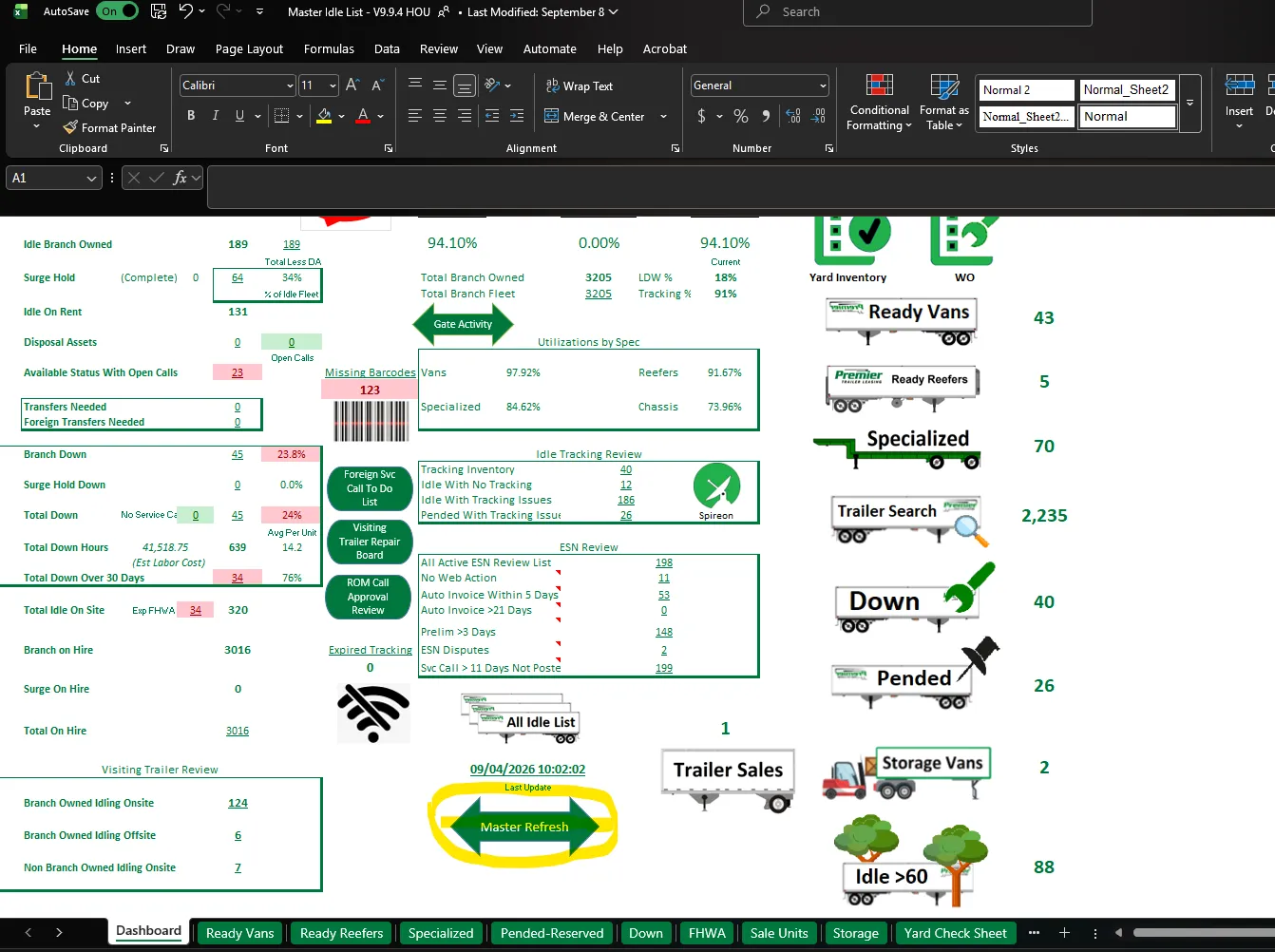Click the Missing Barcodes barcode image
1275x952 pixels.
point(371,421)
